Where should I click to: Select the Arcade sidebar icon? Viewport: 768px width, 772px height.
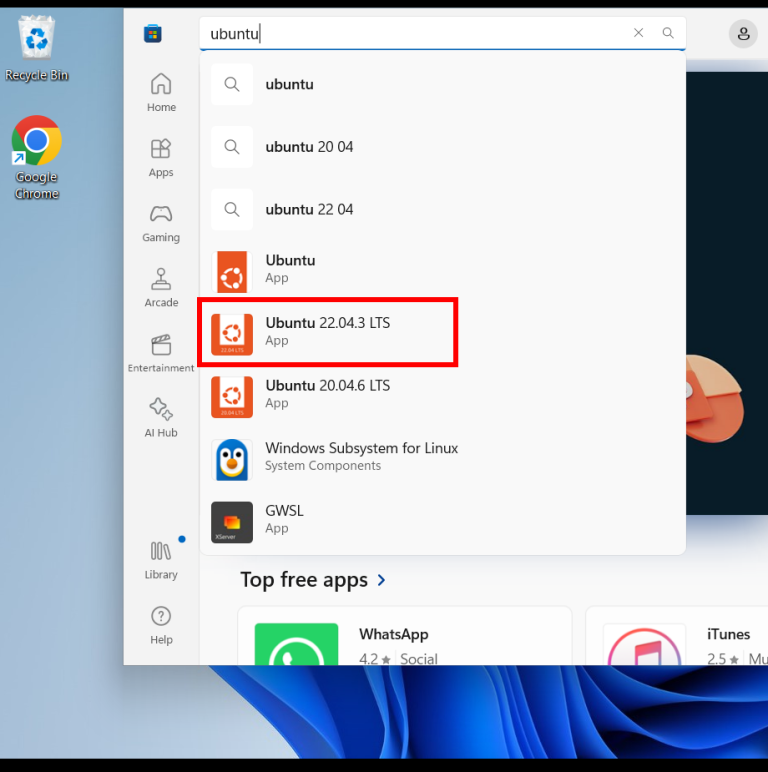click(161, 288)
